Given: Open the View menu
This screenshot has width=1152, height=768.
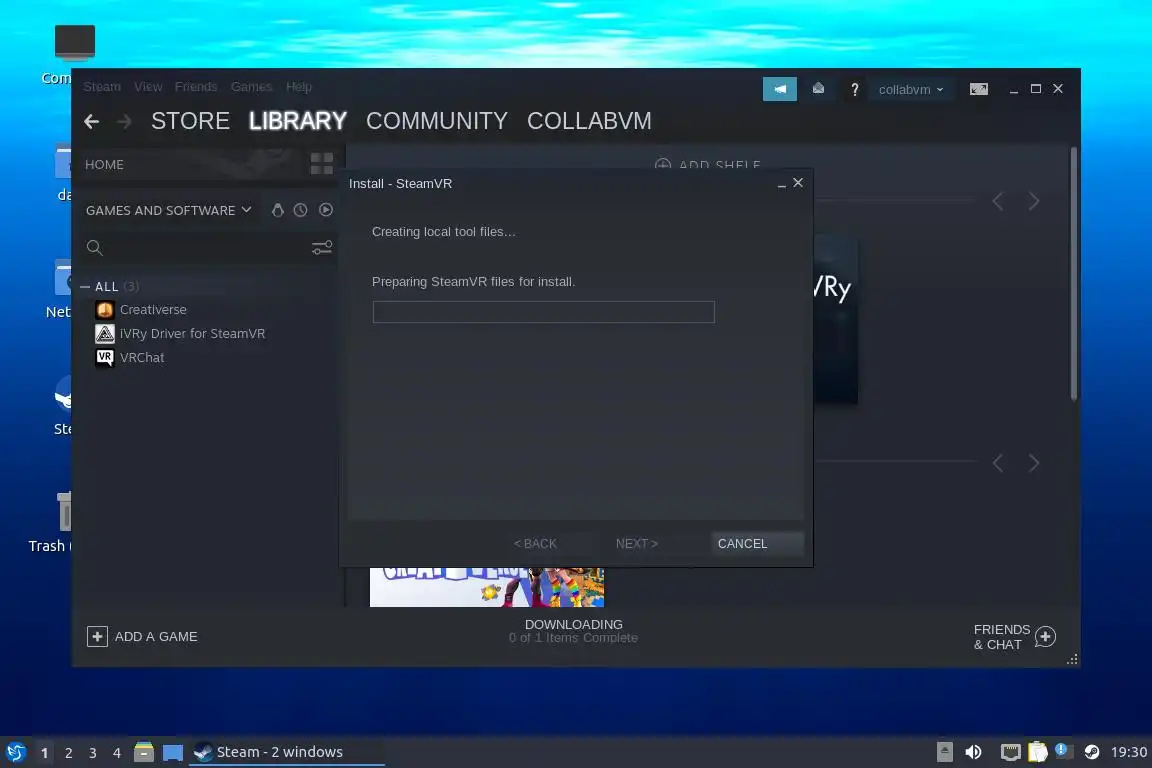Looking at the screenshot, I should point(148,87).
